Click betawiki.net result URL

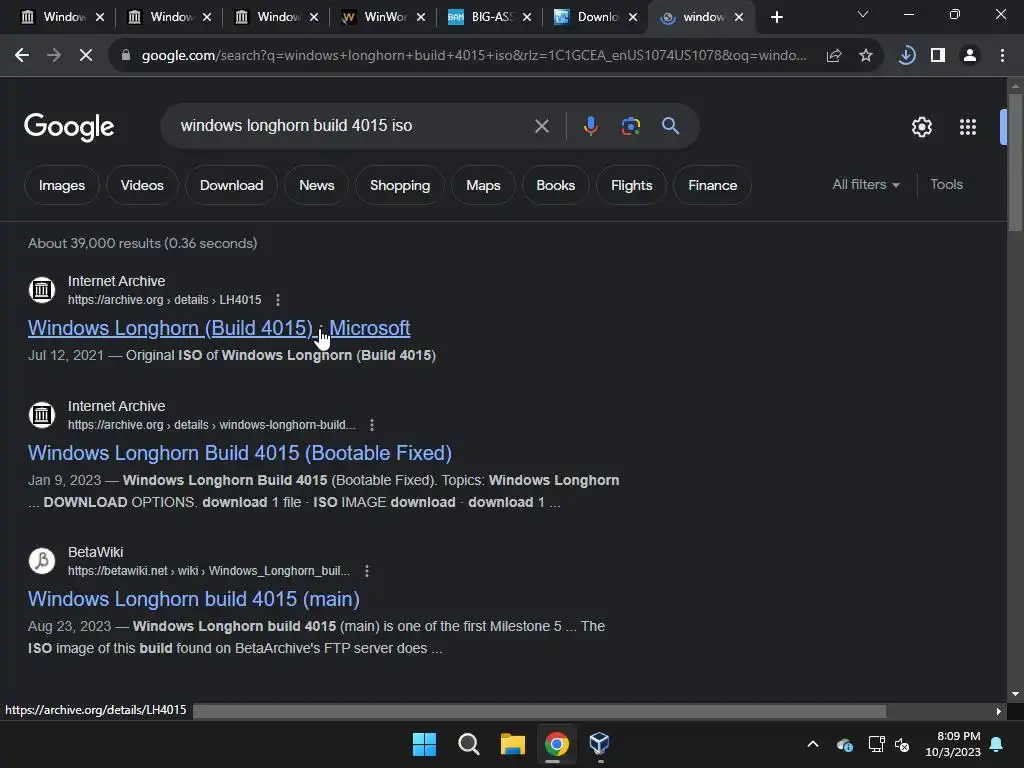click(209, 571)
